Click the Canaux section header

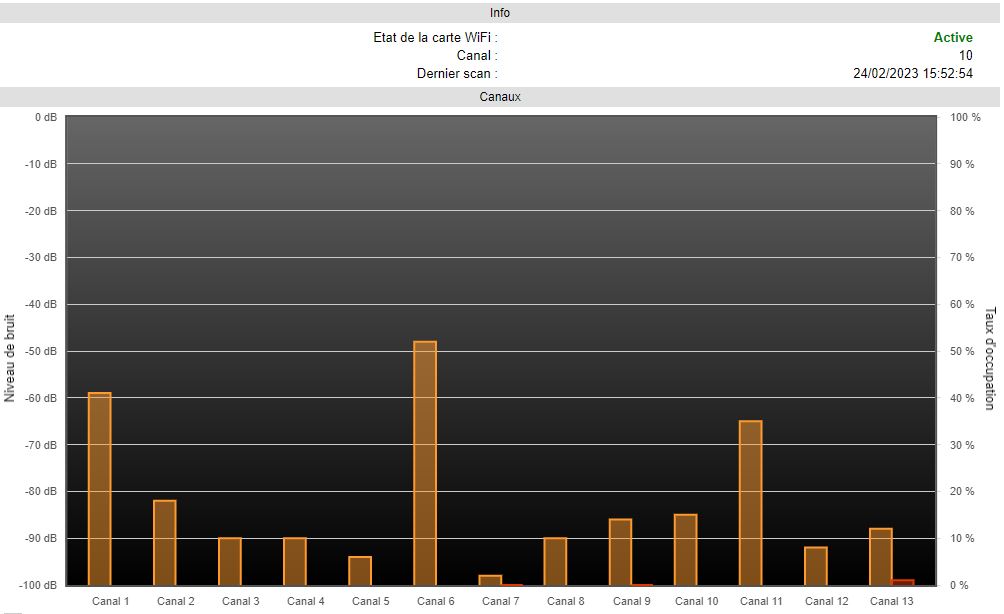[500, 97]
